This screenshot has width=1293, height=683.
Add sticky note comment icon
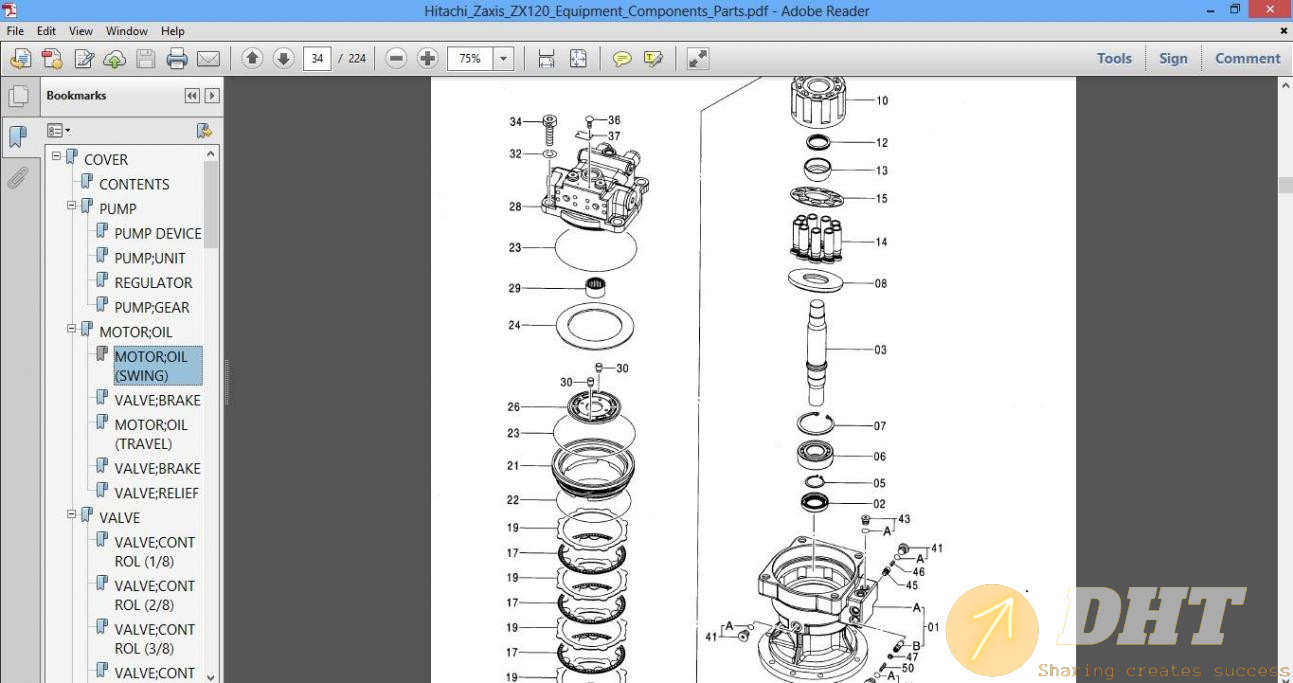[x=622, y=59]
